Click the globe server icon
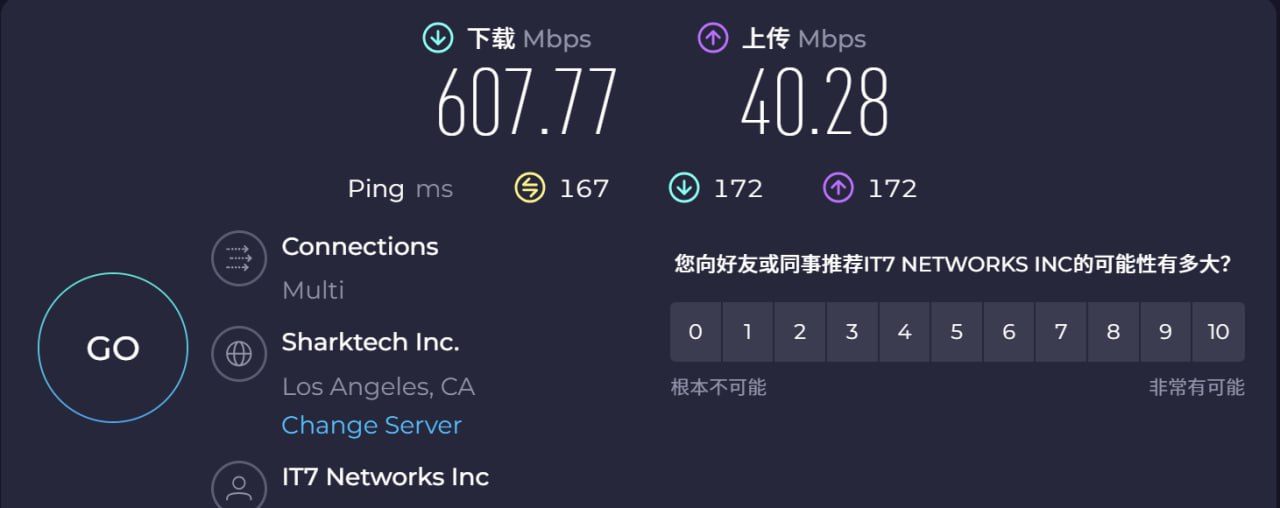 [x=239, y=354]
